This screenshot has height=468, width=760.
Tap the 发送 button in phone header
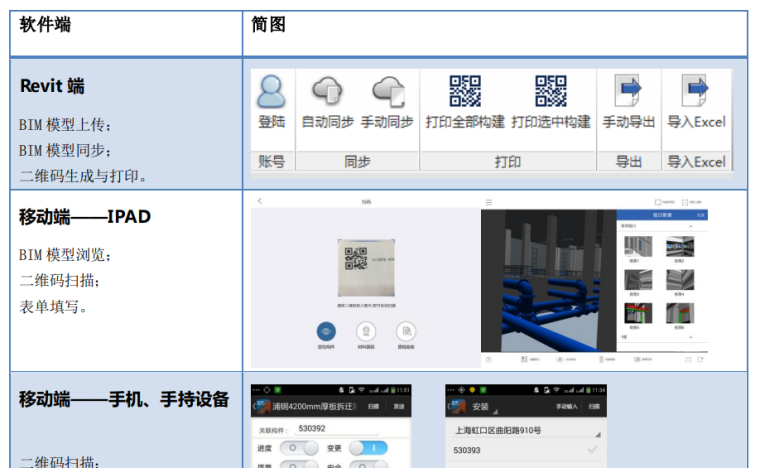pyautogui.click(x=399, y=407)
